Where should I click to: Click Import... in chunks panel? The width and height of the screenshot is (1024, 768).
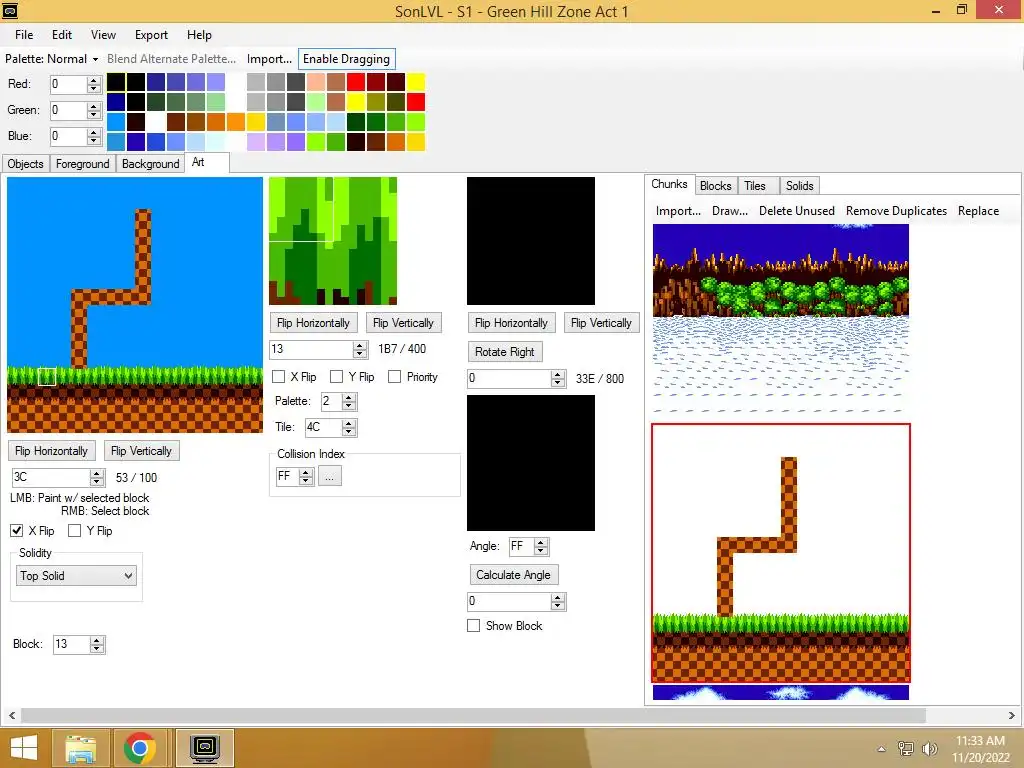(678, 211)
